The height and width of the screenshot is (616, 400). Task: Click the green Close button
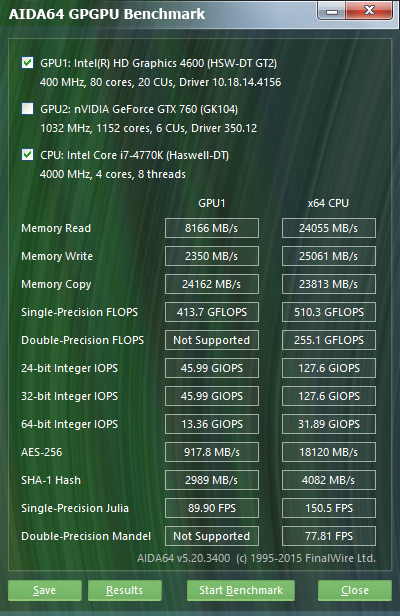(355, 590)
